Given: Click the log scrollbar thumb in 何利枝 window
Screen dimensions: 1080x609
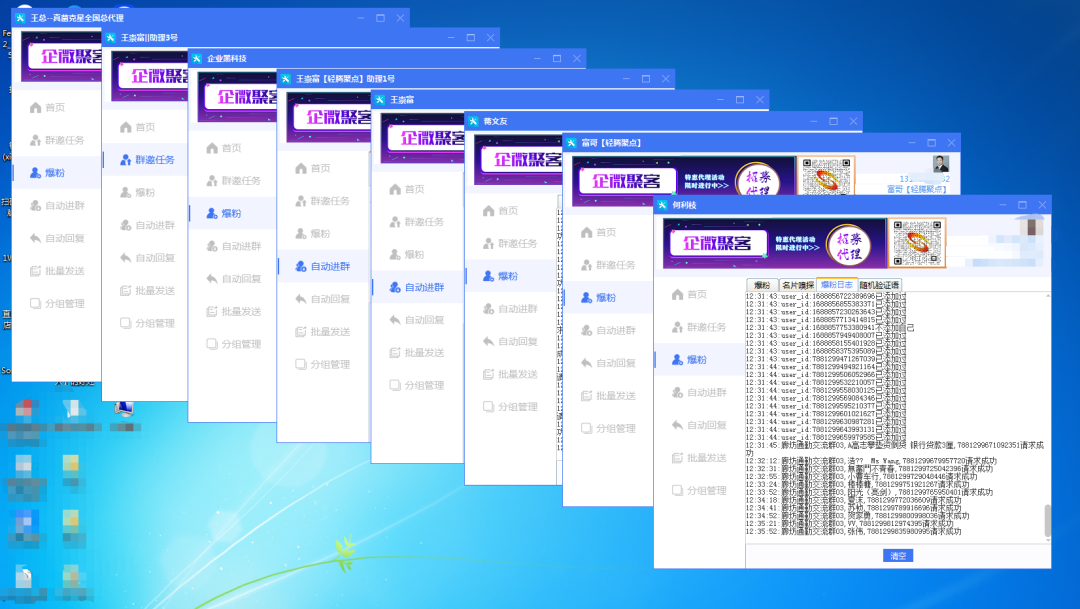Looking at the screenshot, I should (x=1048, y=520).
